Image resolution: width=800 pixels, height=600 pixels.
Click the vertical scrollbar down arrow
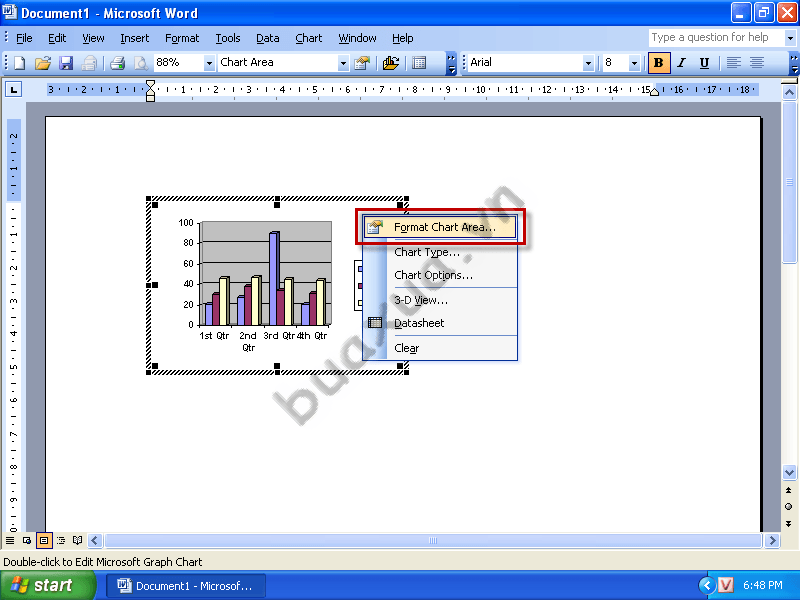tap(789, 472)
